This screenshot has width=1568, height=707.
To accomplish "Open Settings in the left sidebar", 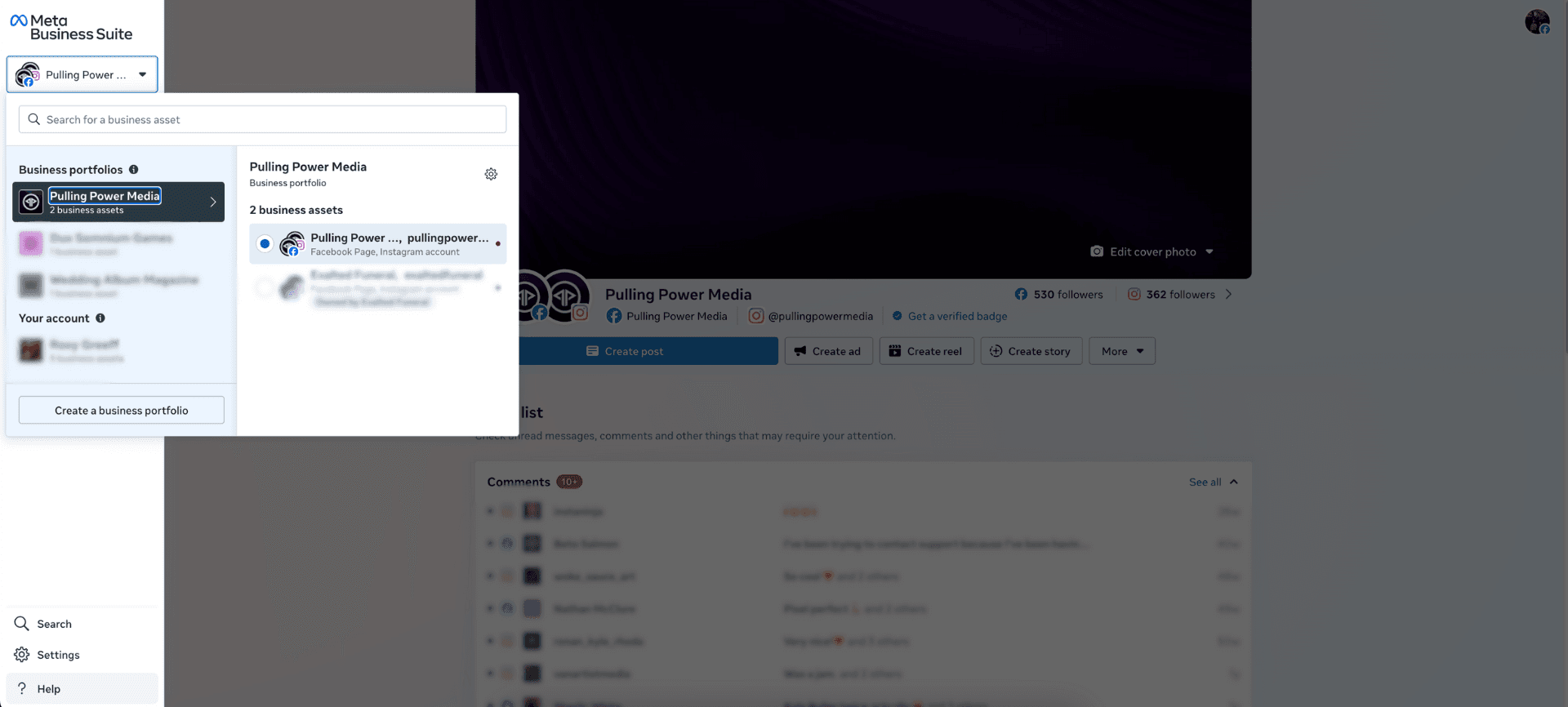I will coord(82,655).
